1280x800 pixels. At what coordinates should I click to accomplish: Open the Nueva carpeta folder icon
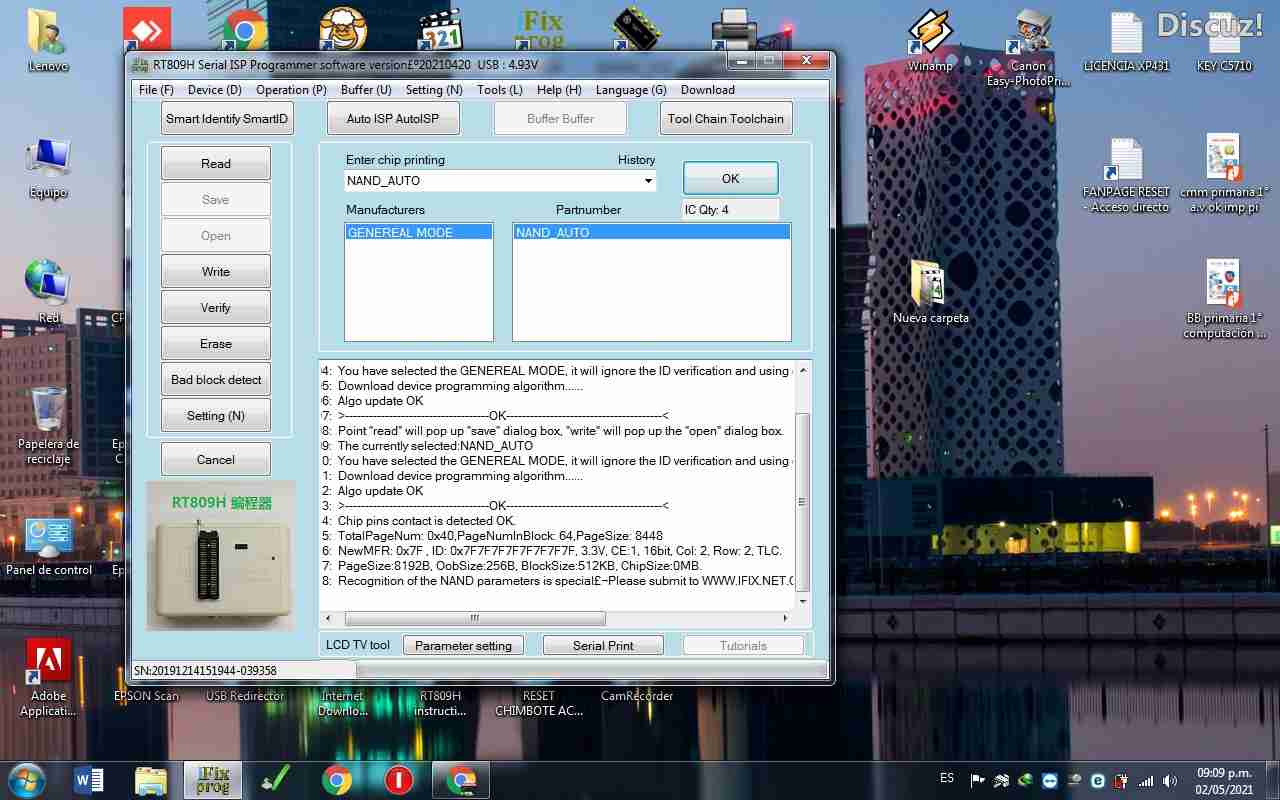point(930,285)
